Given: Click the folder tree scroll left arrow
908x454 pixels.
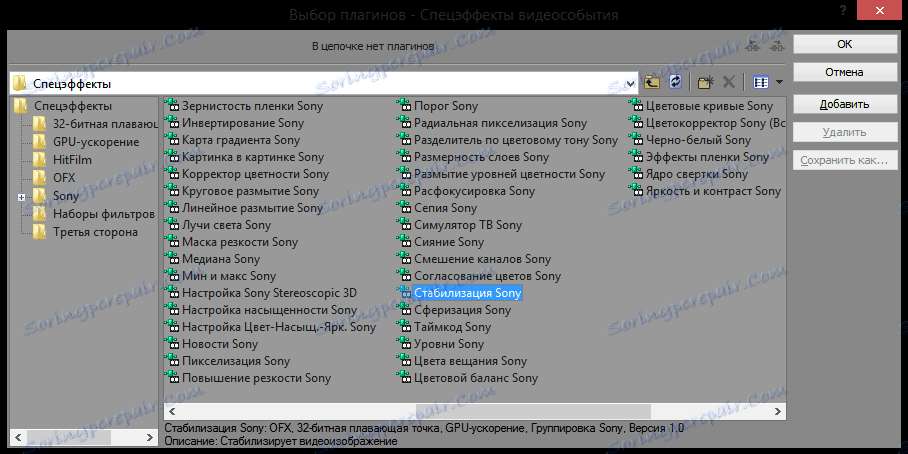Looking at the screenshot, I should coord(18,437).
